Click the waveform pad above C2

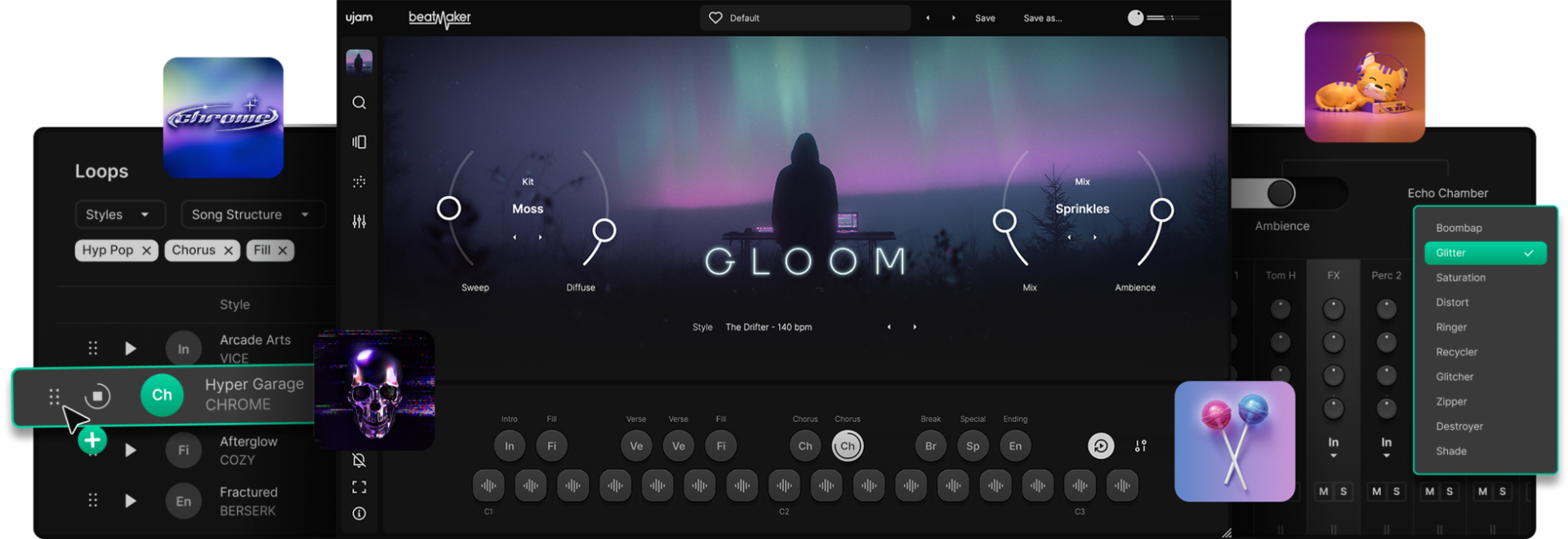pyautogui.click(x=784, y=486)
